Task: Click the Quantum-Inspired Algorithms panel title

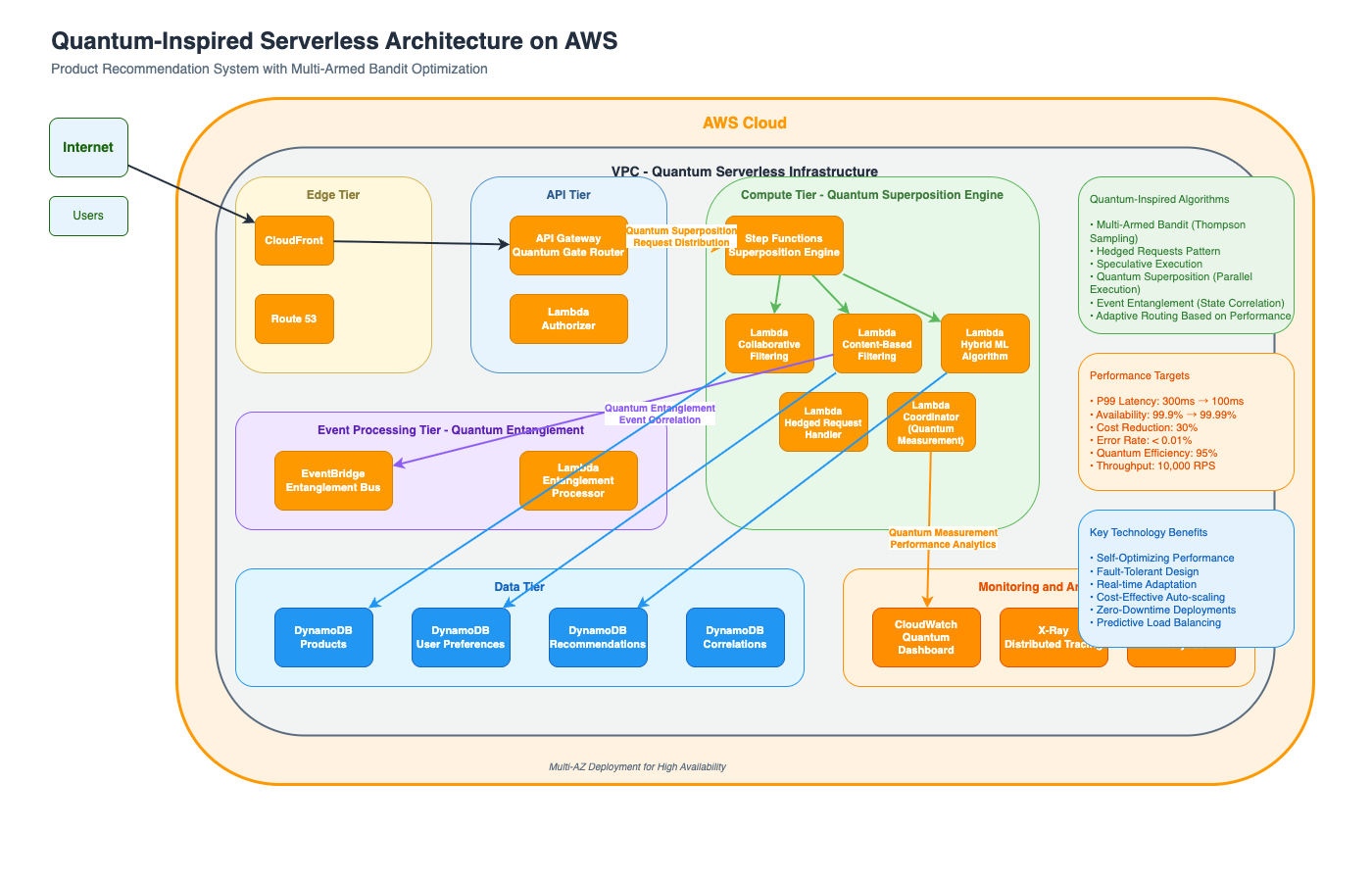Action: point(1159,199)
